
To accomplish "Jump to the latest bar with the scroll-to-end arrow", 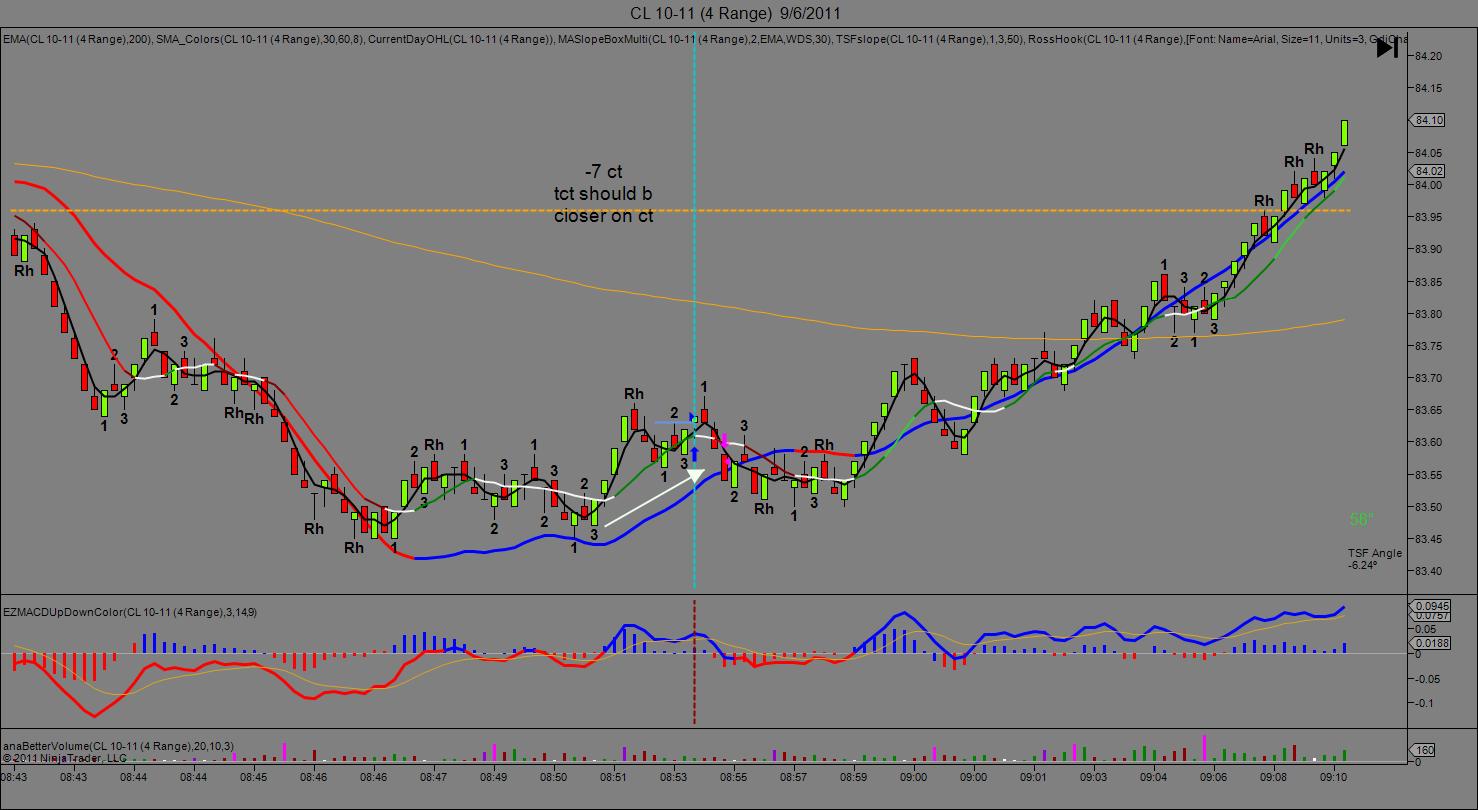I will [1387, 48].
